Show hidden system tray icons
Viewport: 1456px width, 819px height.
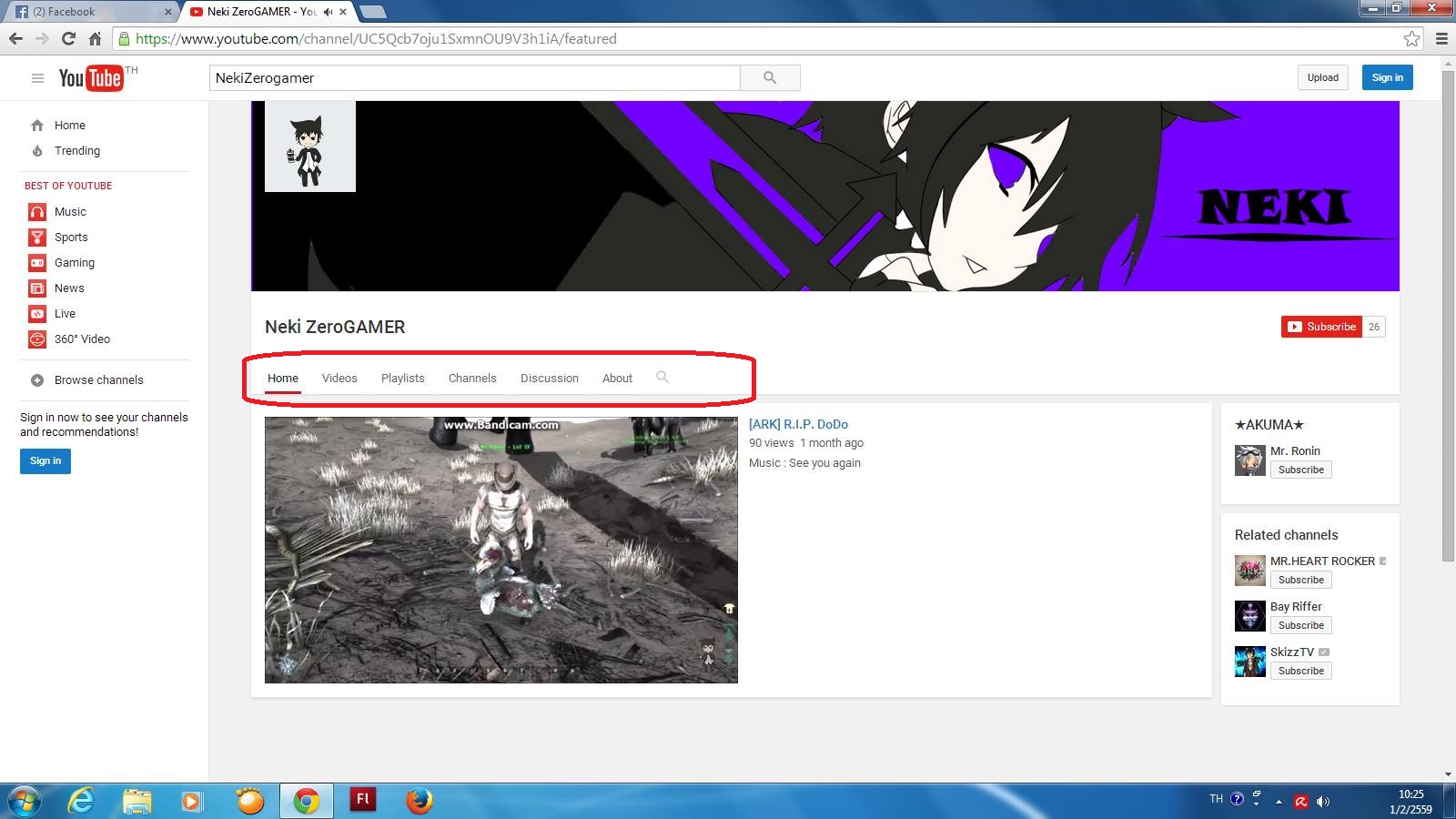(1279, 802)
